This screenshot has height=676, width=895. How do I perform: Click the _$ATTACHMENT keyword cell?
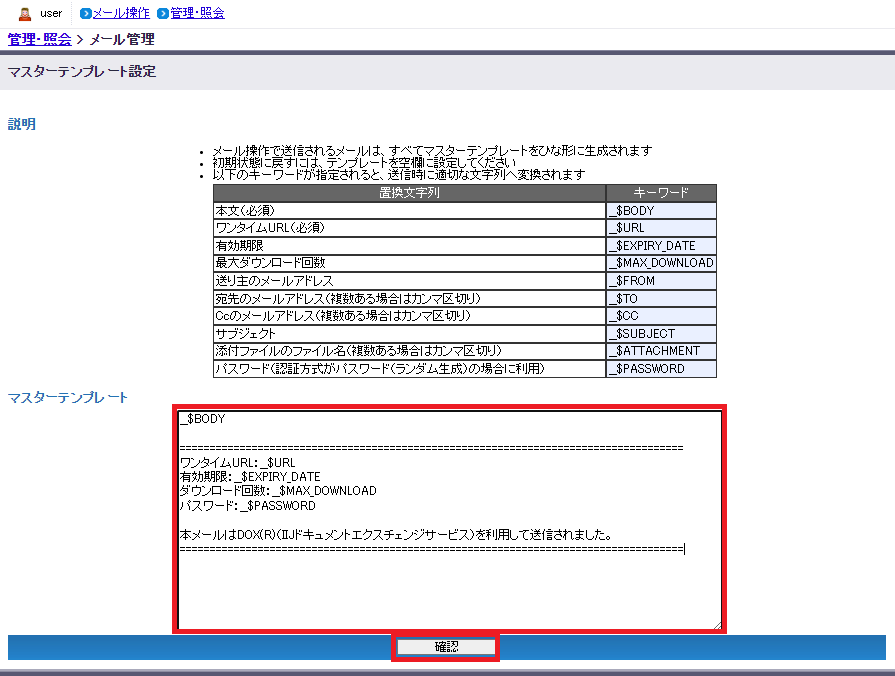click(x=661, y=351)
